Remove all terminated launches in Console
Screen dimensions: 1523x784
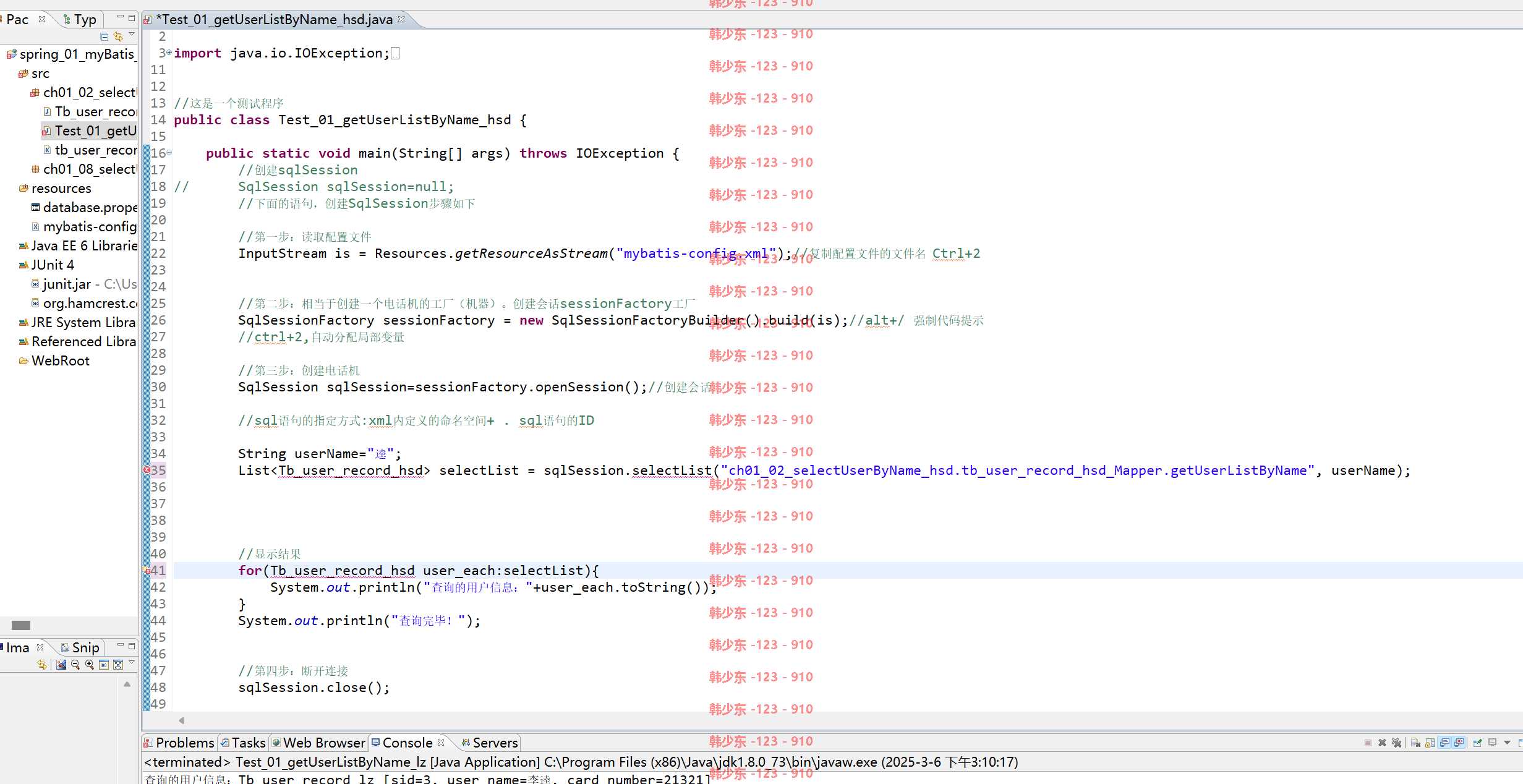pyautogui.click(x=1397, y=743)
